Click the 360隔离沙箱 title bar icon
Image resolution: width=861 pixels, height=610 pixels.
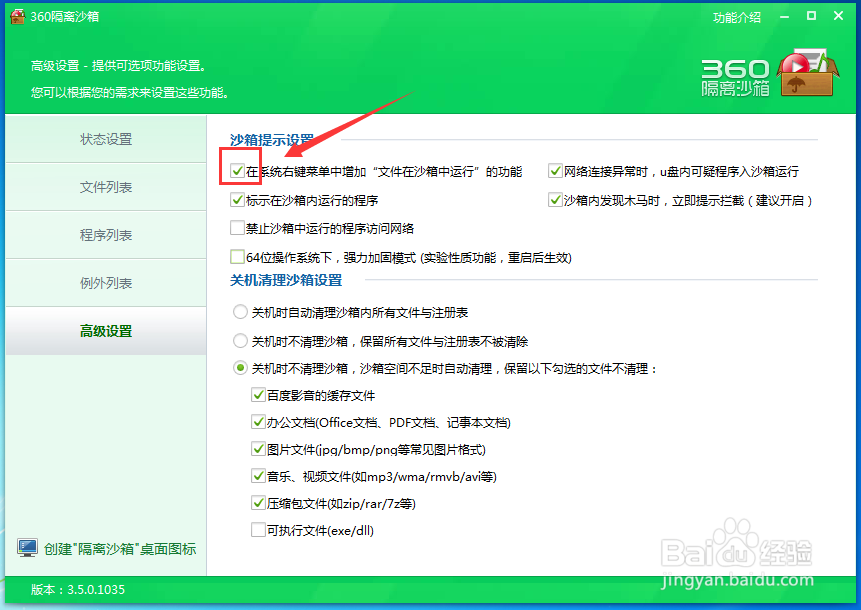[x=18, y=16]
